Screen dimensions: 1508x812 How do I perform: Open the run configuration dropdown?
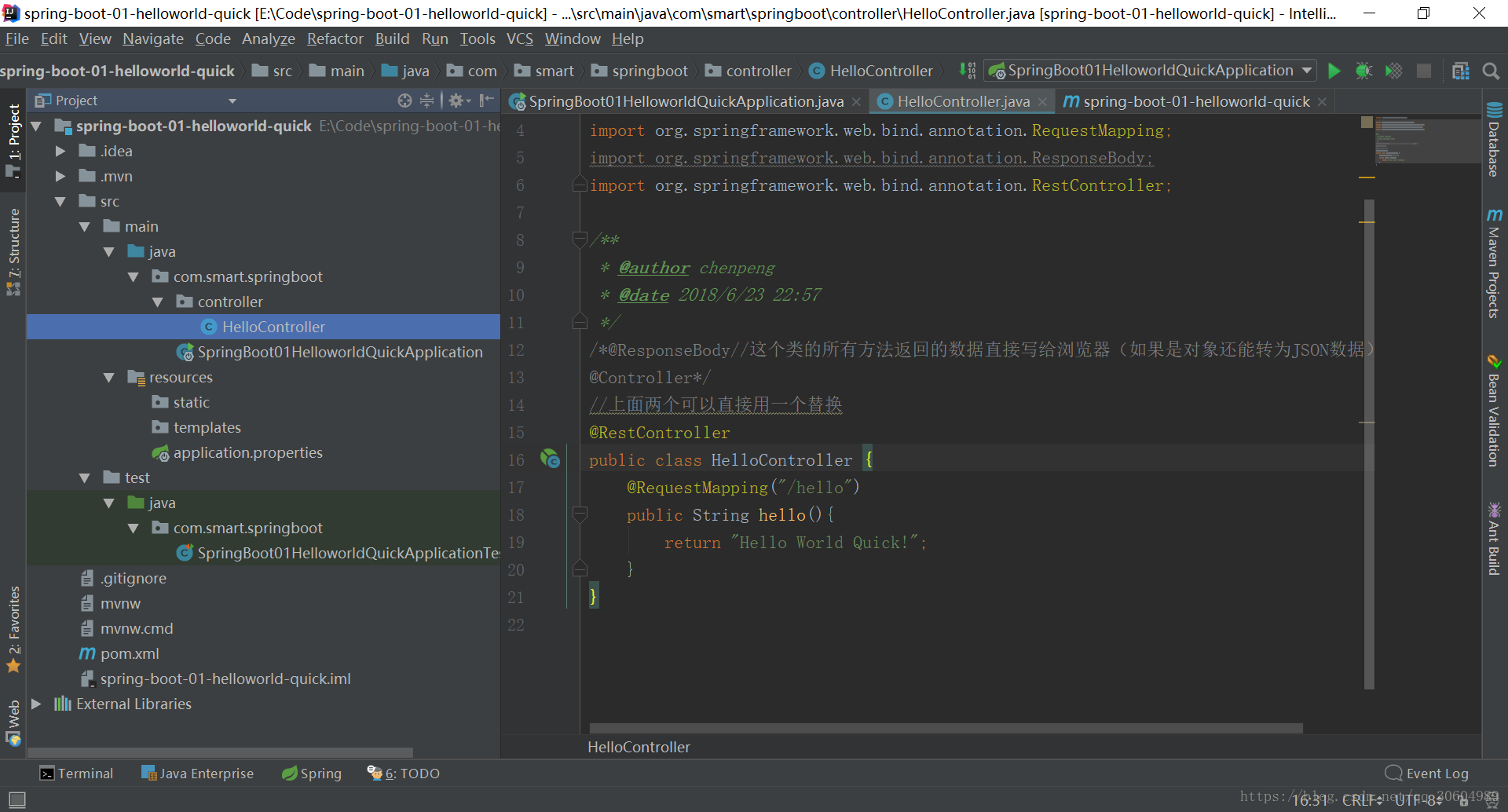point(1150,71)
